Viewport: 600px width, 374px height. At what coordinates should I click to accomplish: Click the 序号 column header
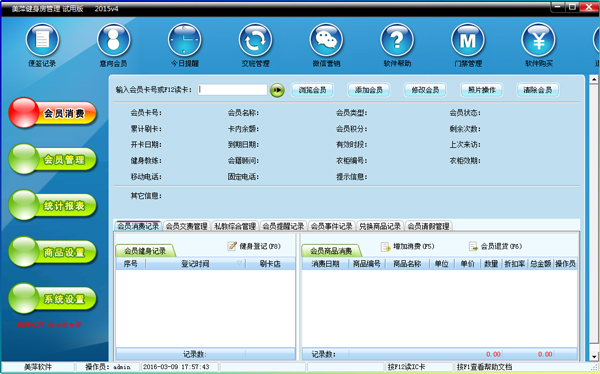click(130, 264)
